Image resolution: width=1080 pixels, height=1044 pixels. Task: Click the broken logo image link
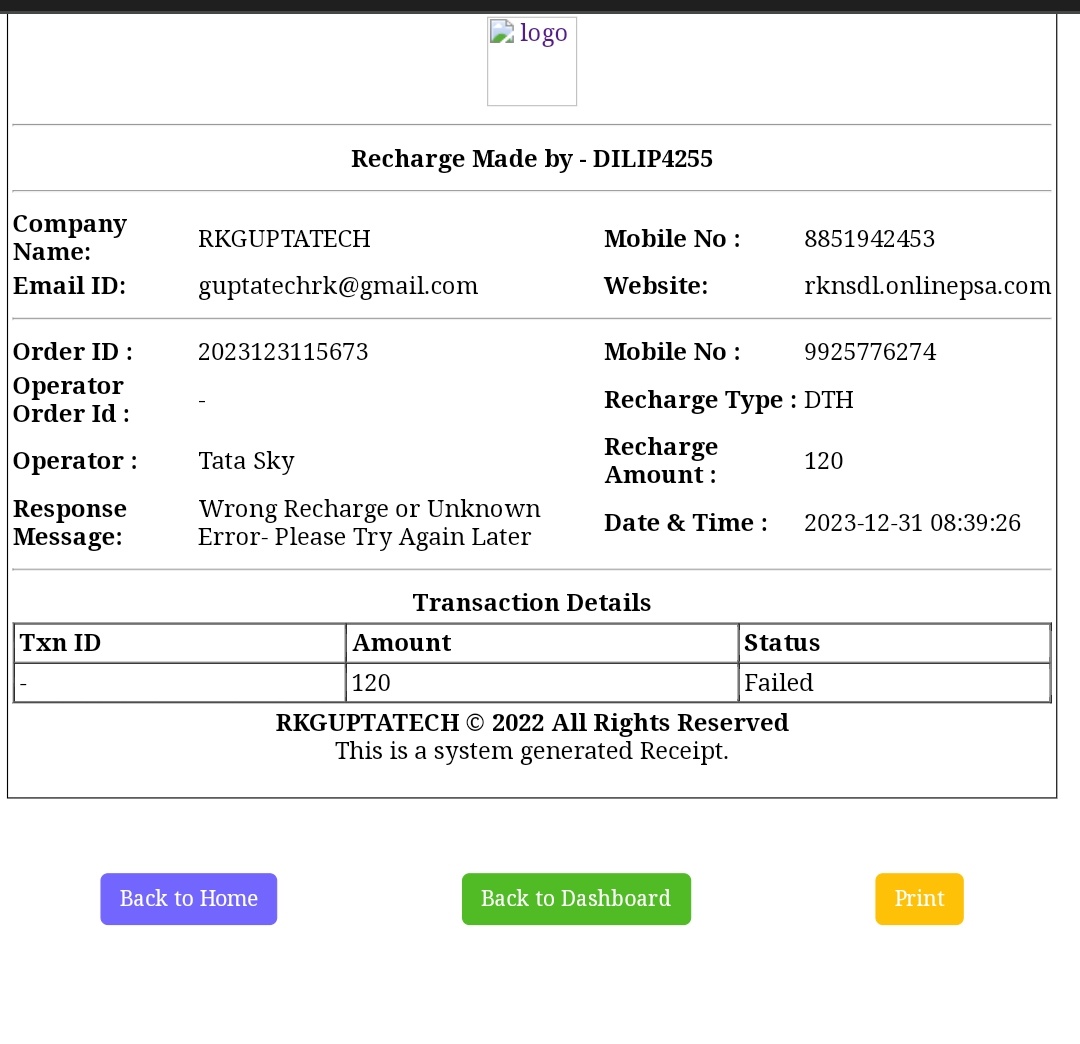[x=531, y=61]
